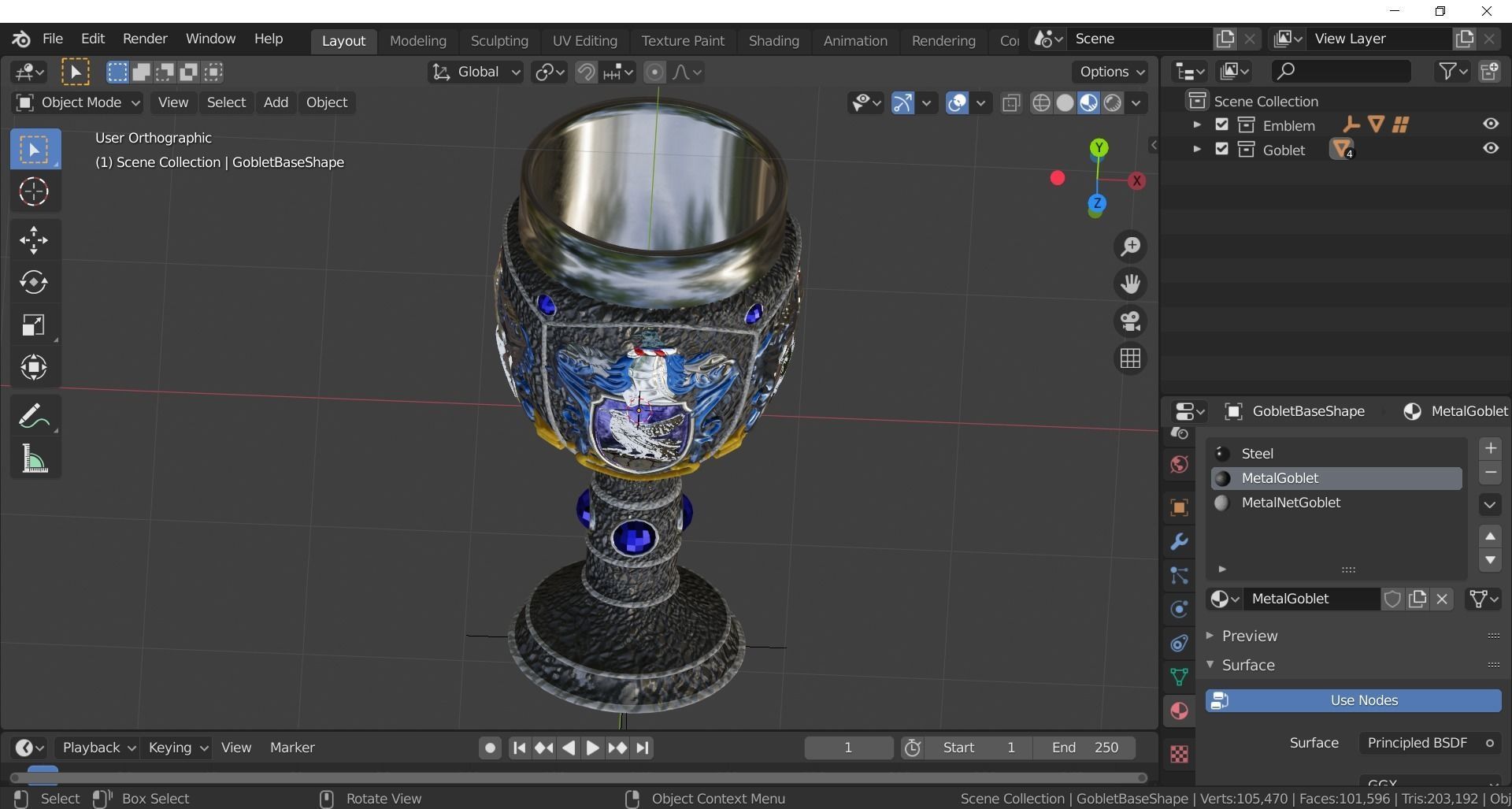The width and height of the screenshot is (1512, 809).
Task: Activate the 3D Cursor tool
Action: pos(34,191)
